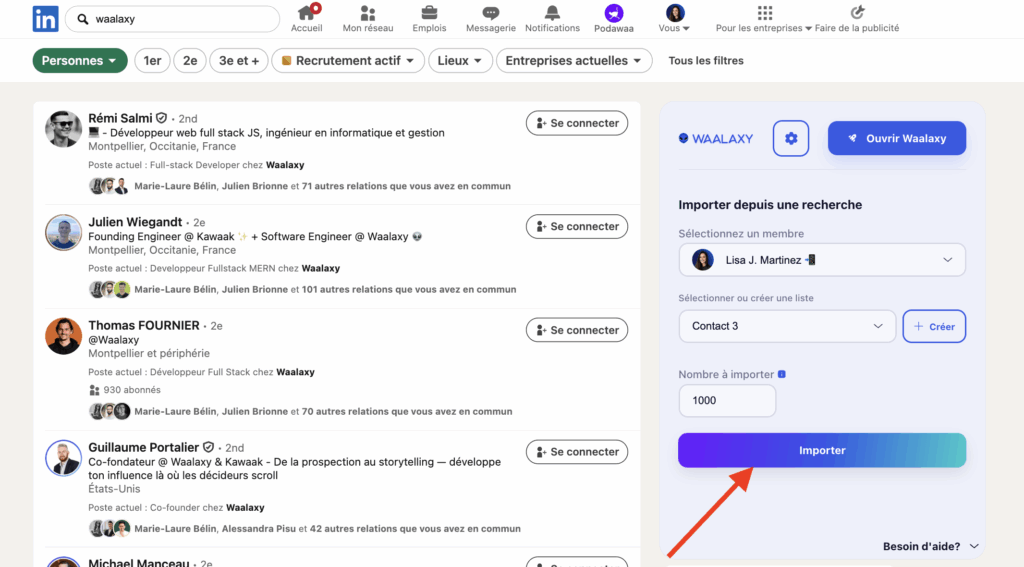Viewport: 1024px width, 567px height.
Task: Open Thomas FOURNIER profile name link
Action: 144,325
